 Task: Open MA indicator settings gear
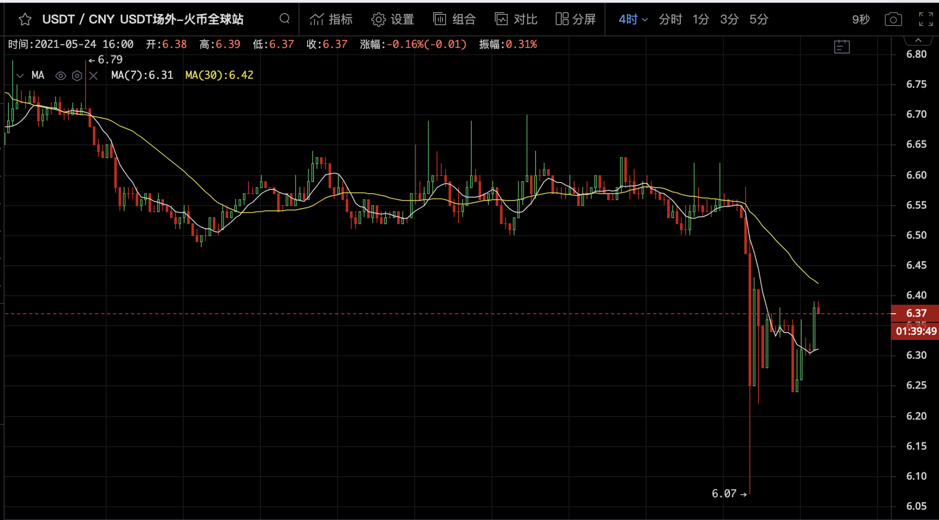pos(77,76)
